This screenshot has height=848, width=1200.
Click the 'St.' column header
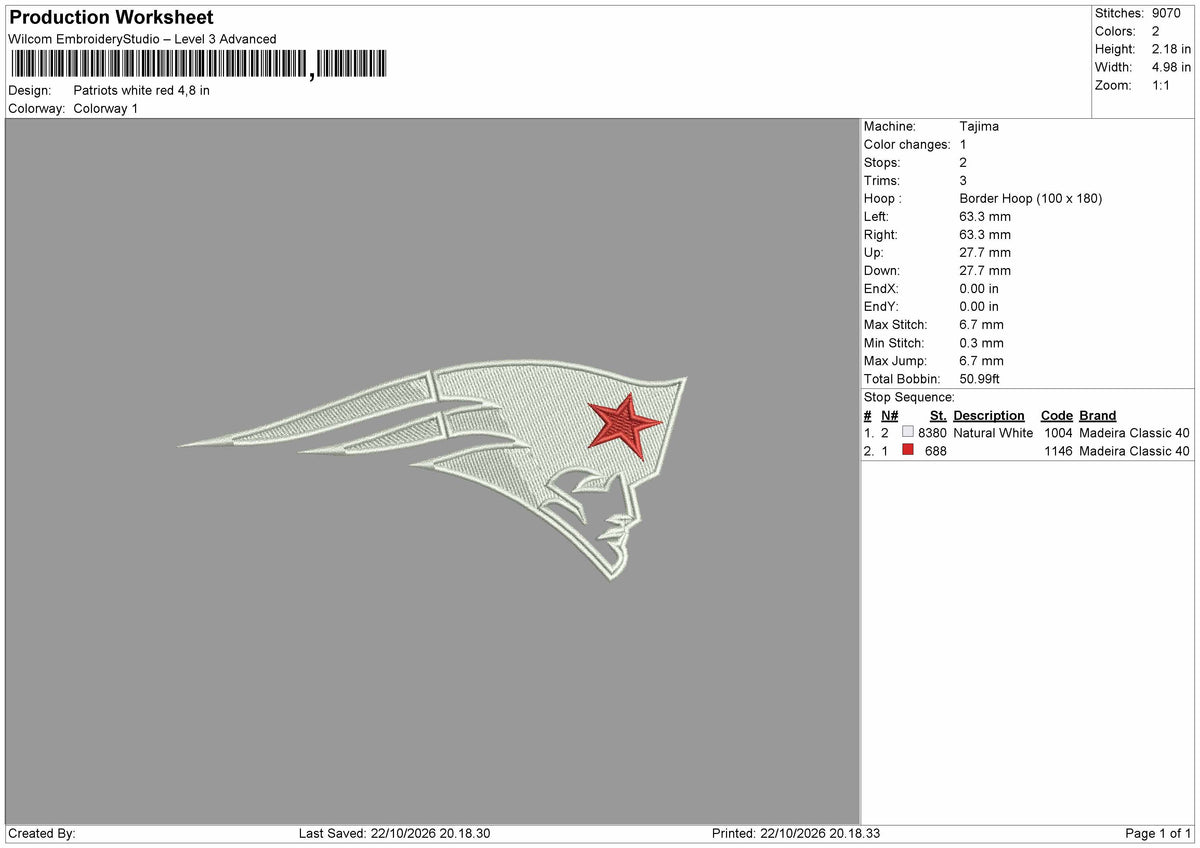[x=938, y=415]
